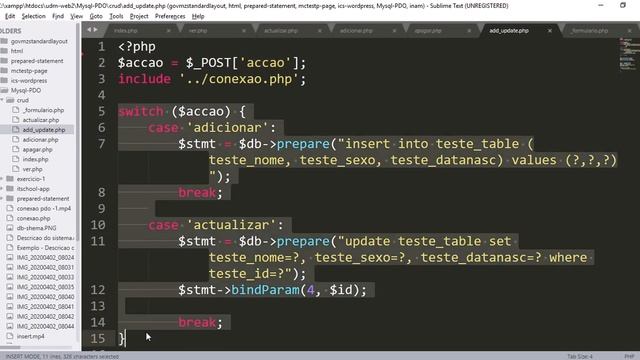Click the itschool-app folder icon
The width and height of the screenshot is (640, 360).
point(10,189)
